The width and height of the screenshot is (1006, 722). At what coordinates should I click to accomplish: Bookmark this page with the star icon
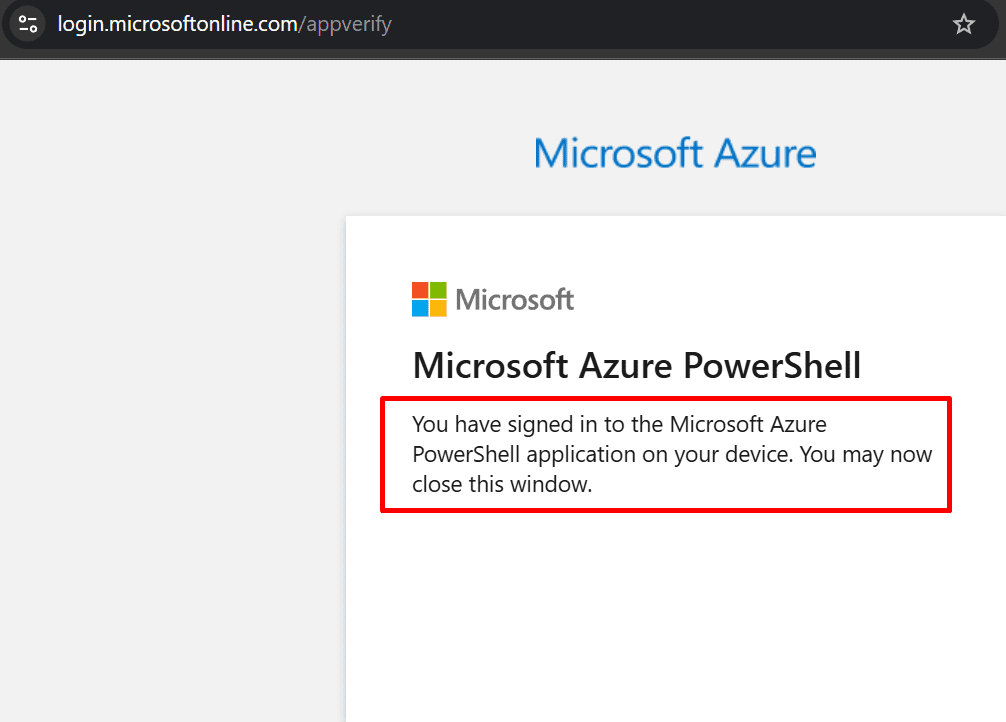pyautogui.click(x=963, y=24)
